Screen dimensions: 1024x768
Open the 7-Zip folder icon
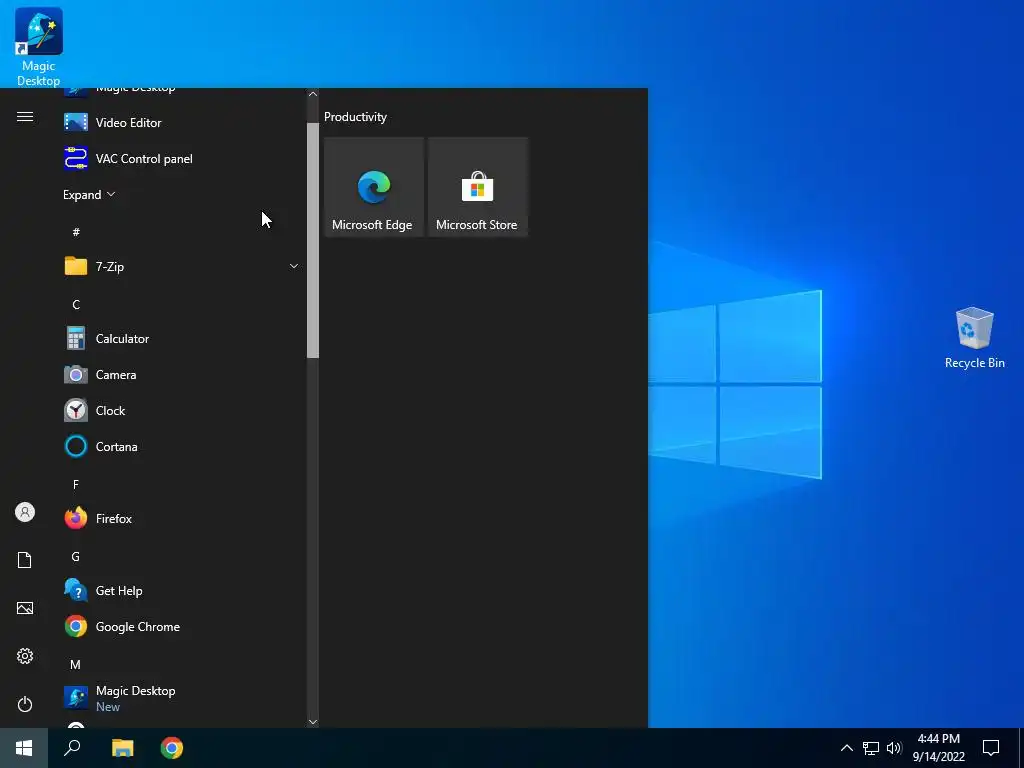point(76,266)
